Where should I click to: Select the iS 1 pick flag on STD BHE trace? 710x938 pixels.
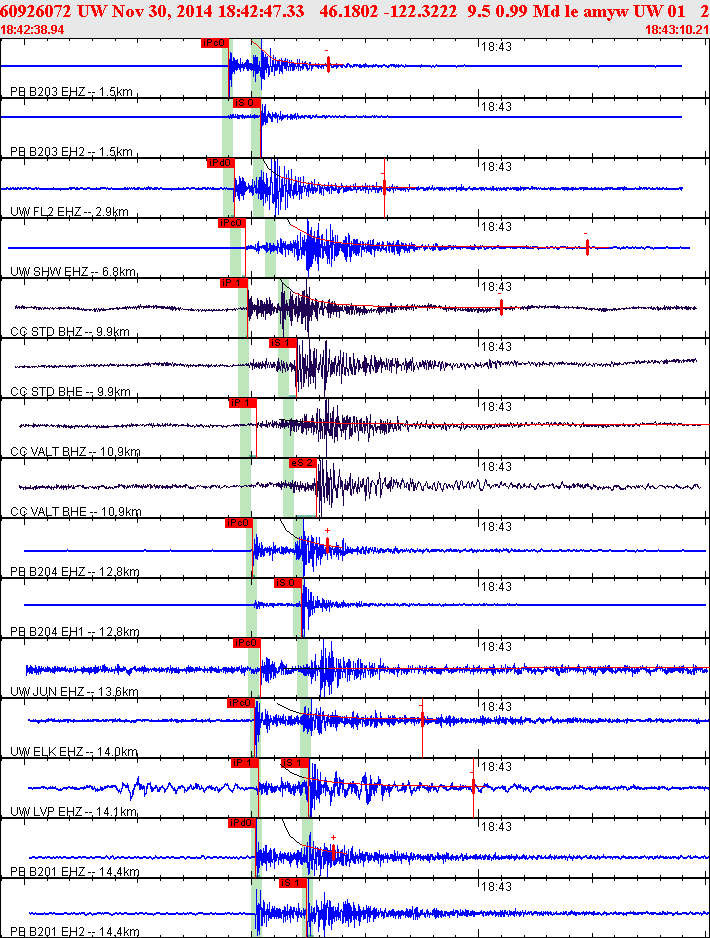pos(282,343)
